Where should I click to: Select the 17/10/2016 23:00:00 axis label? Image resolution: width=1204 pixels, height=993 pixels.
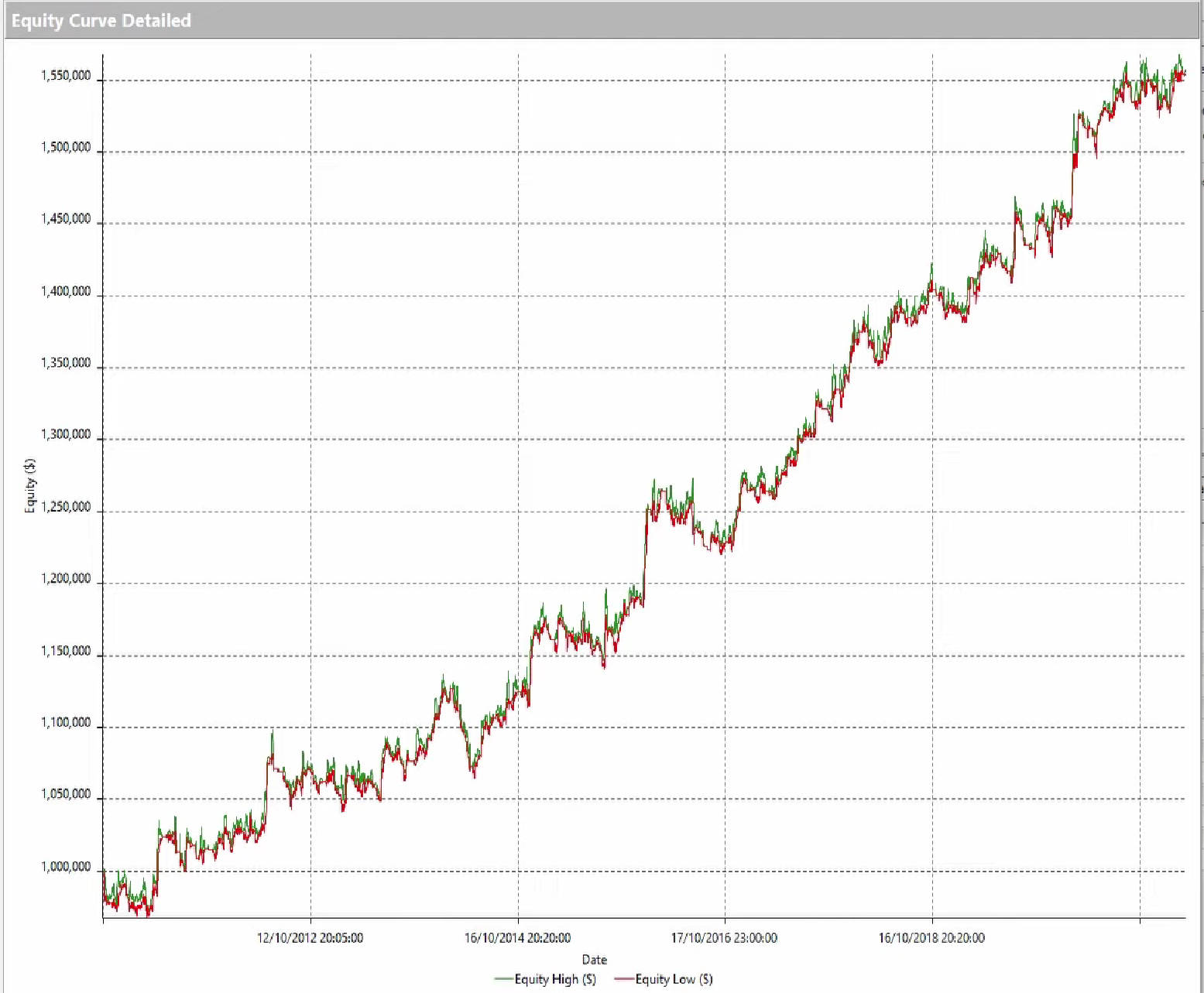coord(724,937)
